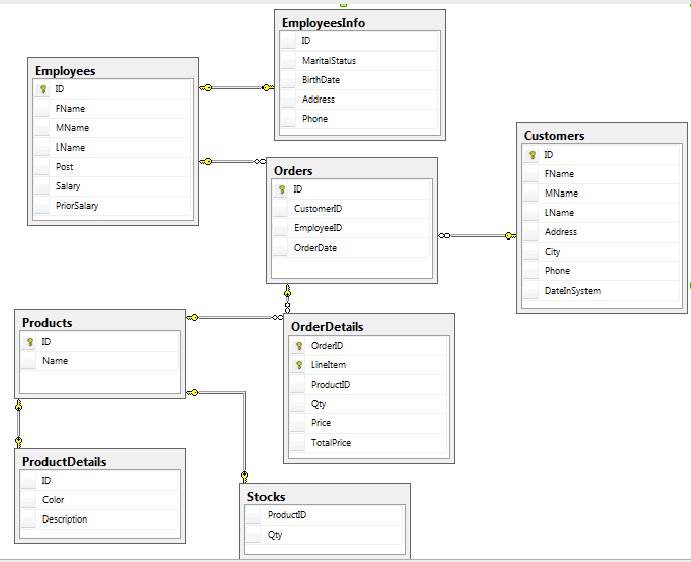Image resolution: width=691 pixels, height=562 pixels.
Task: Select Price column in OrderDetails
Action: click(x=368, y=423)
